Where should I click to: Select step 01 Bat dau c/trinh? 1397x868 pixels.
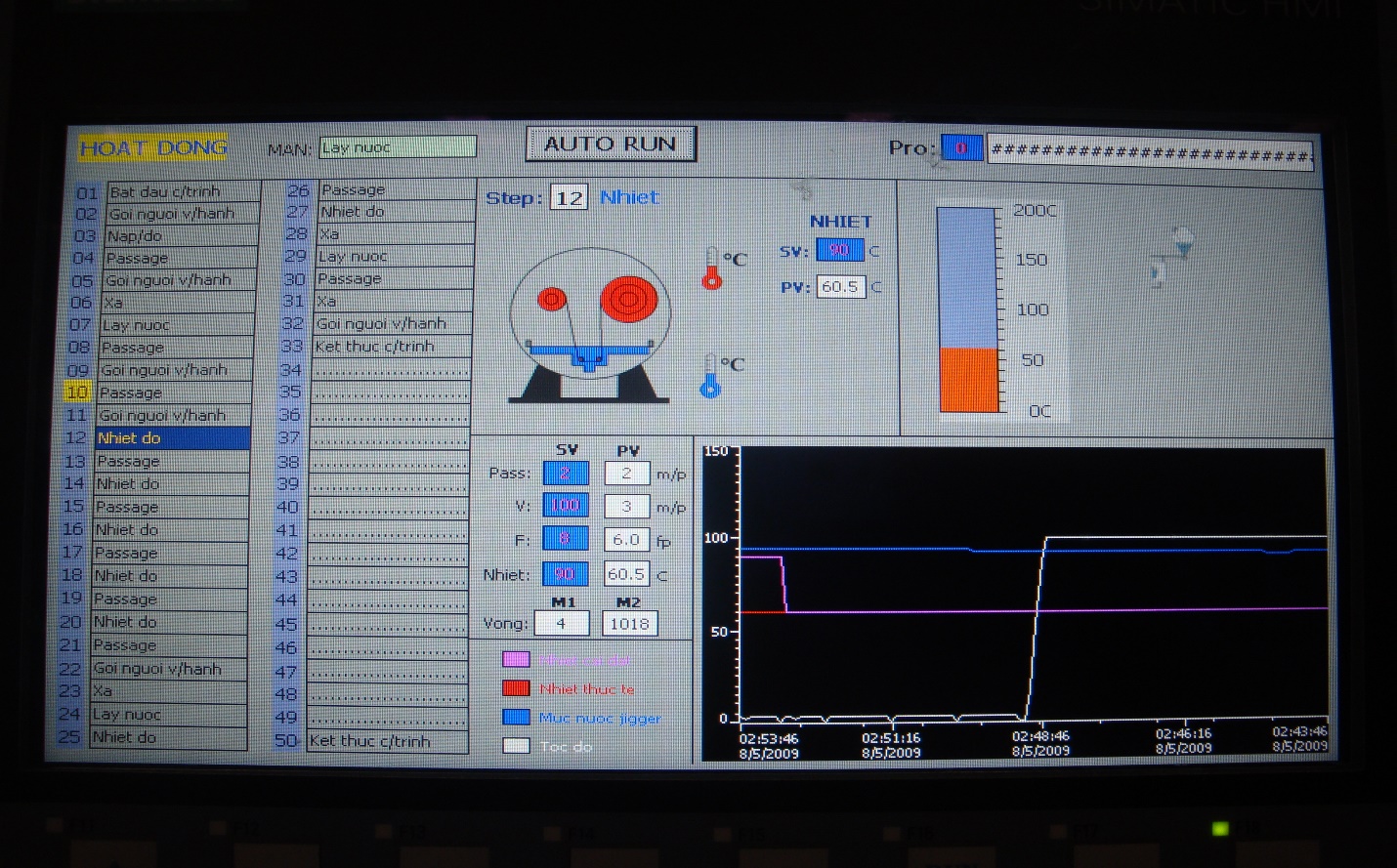tap(183, 191)
